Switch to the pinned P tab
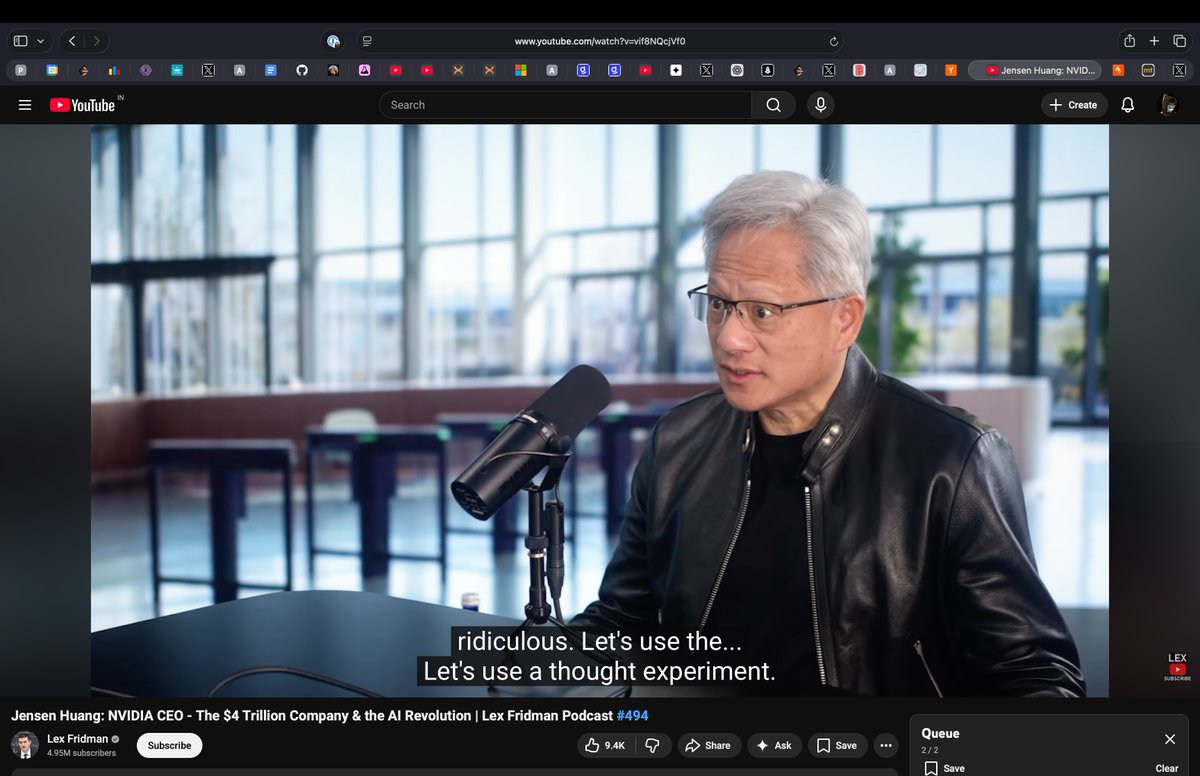1200x776 pixels. (x=21, y=70)
